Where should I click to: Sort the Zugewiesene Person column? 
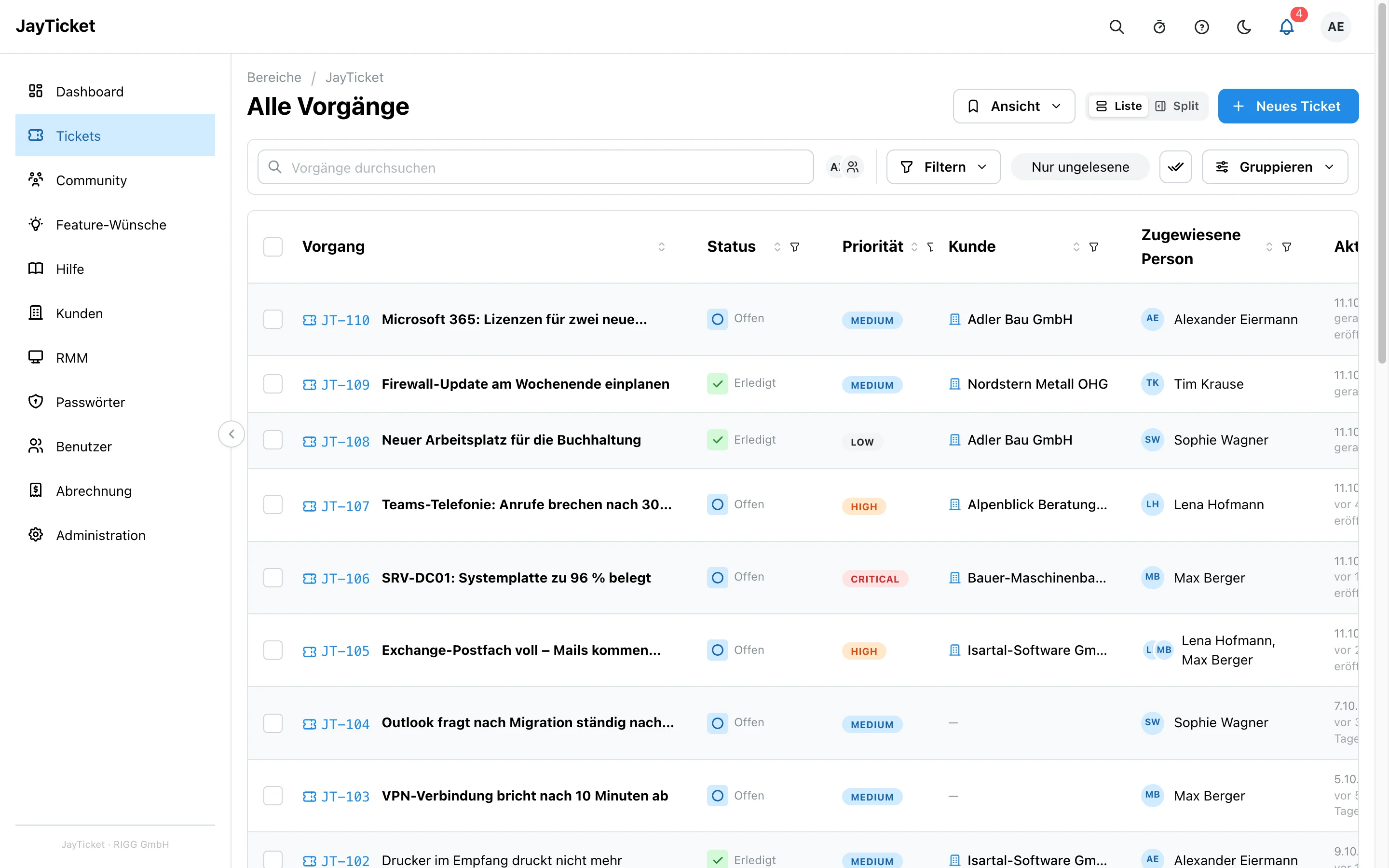(1269, 247)
